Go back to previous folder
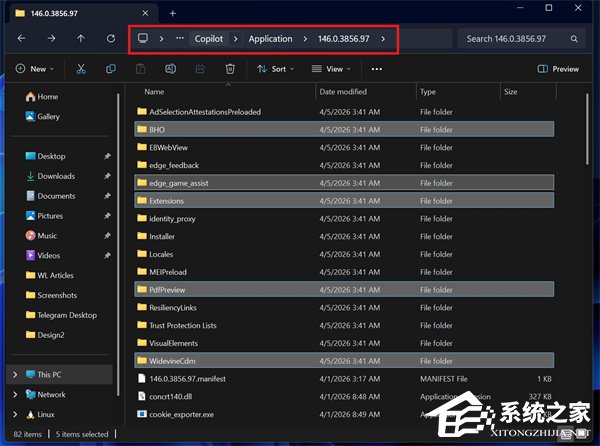This screenshot has height=446, width=600. [22, 38]
